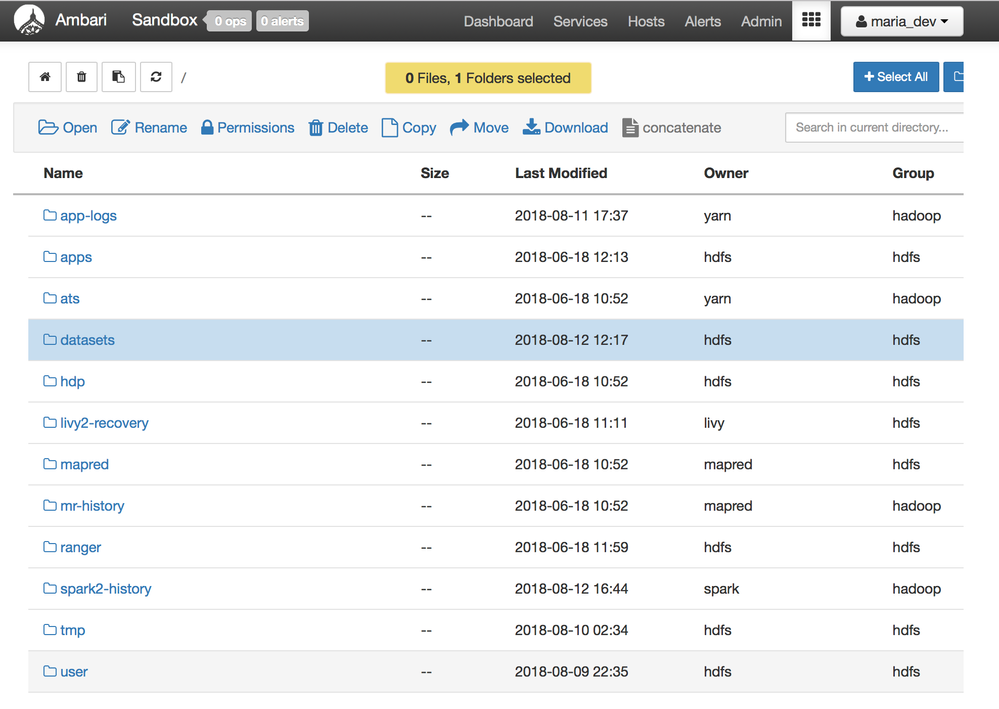Click the Ambari logo icon
This screenshot has width=999, height=709.
pyautogui.click(x=29, y=20)
